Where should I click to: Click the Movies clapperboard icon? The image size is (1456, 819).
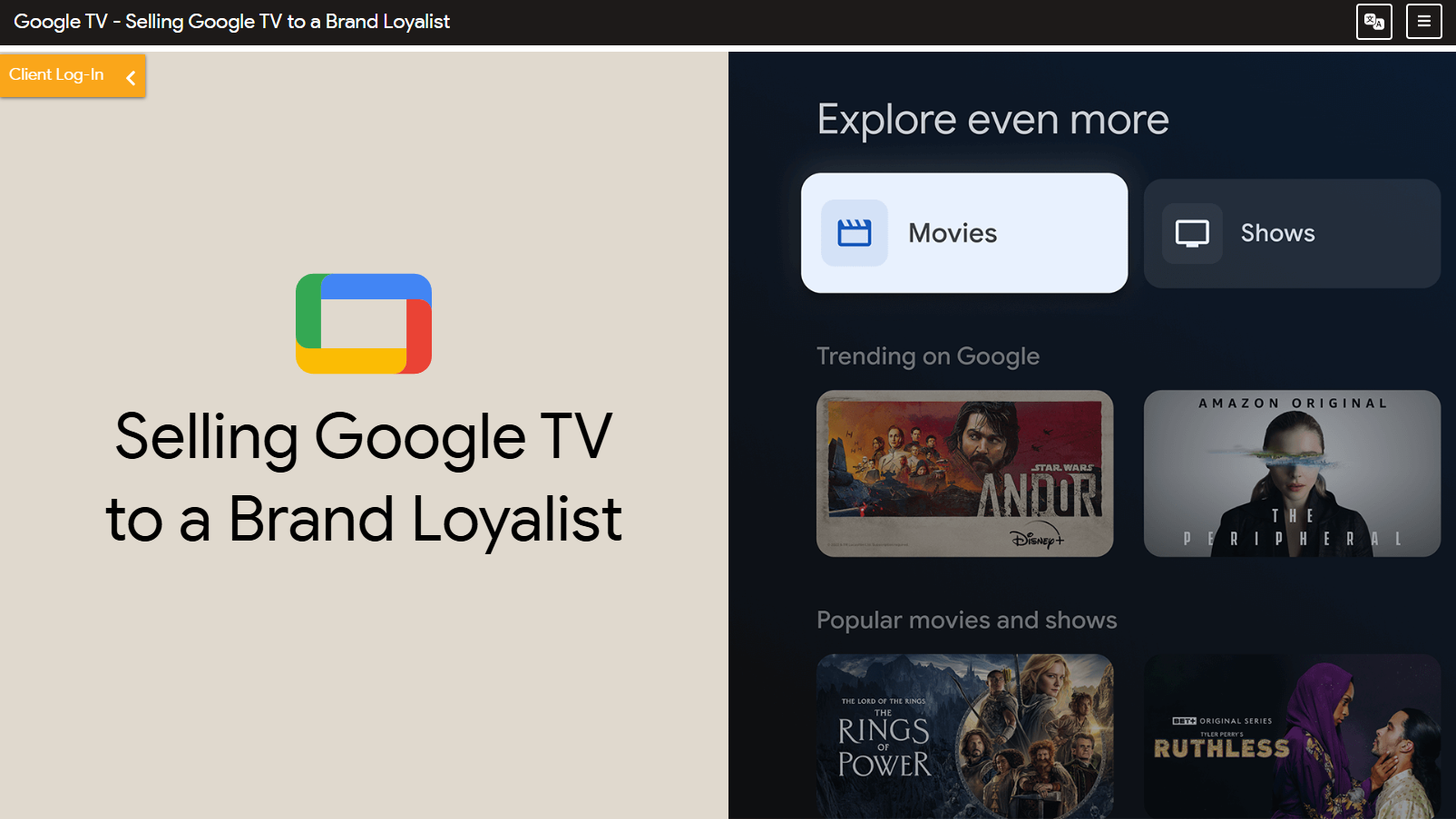pos(854,233)
